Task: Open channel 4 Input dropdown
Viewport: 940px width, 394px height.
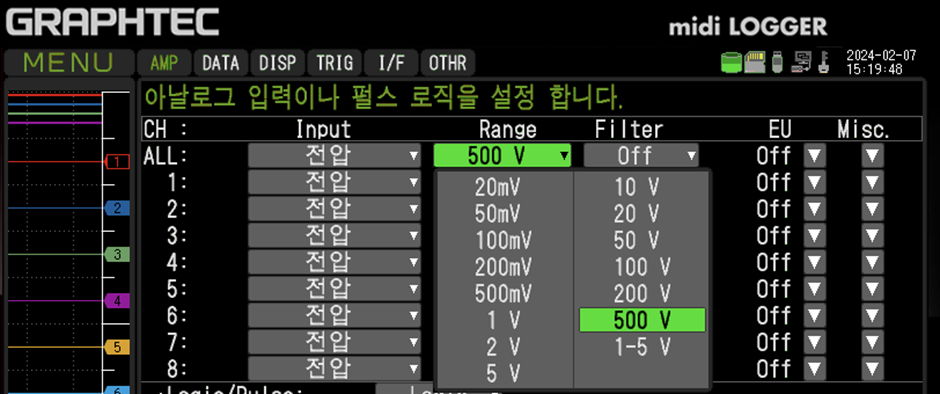Action: point(335,262)
